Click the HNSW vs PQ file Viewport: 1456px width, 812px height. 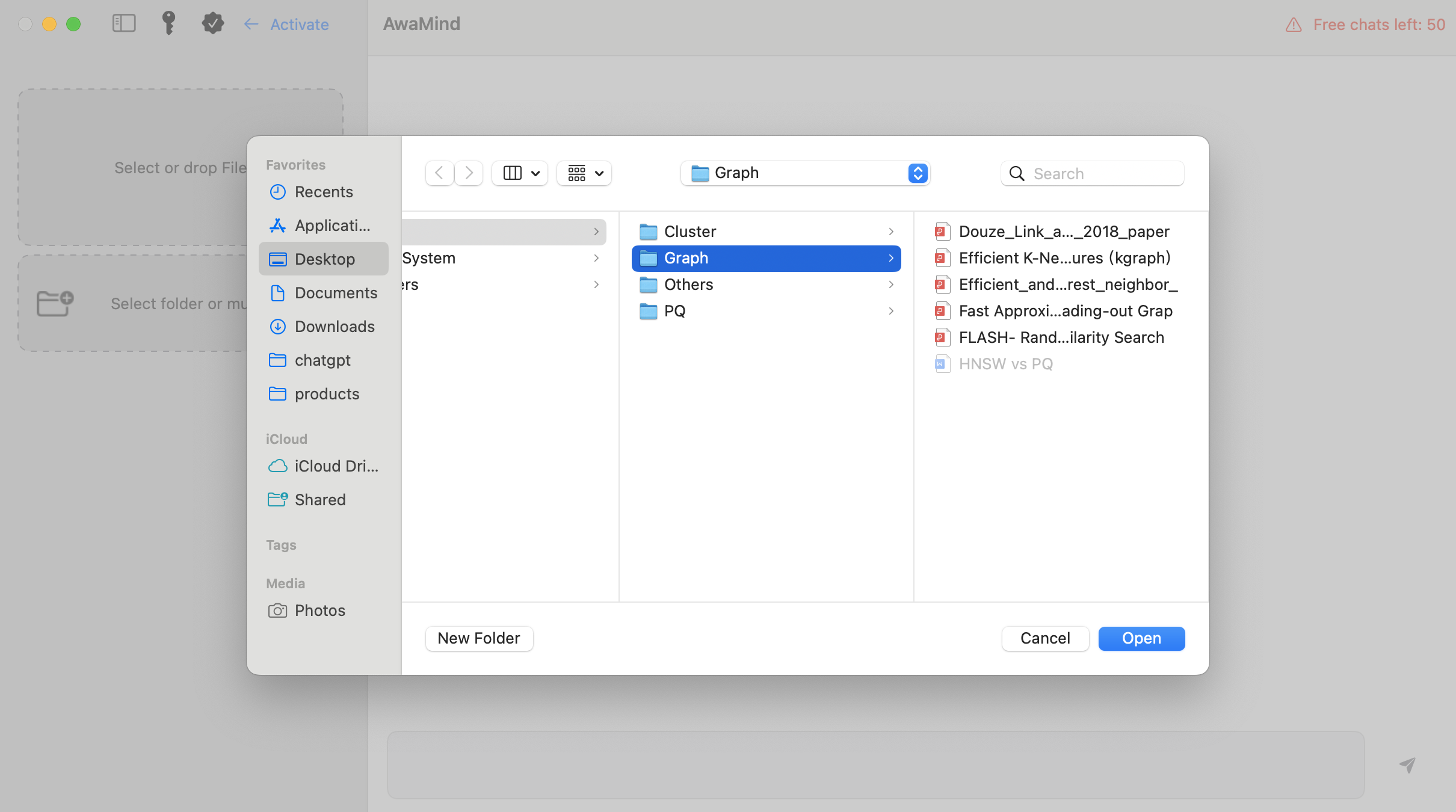click(1006, 363)
